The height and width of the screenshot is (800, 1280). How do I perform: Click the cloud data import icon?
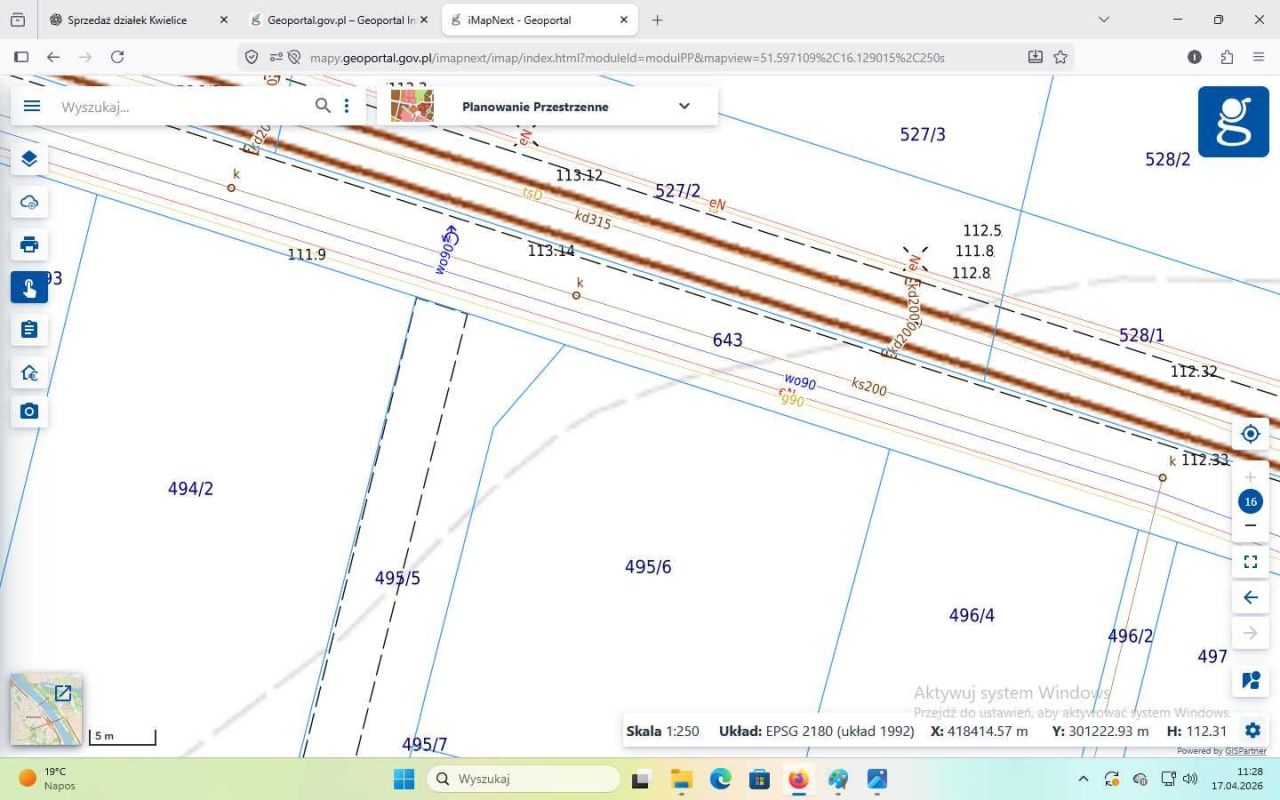29,202
